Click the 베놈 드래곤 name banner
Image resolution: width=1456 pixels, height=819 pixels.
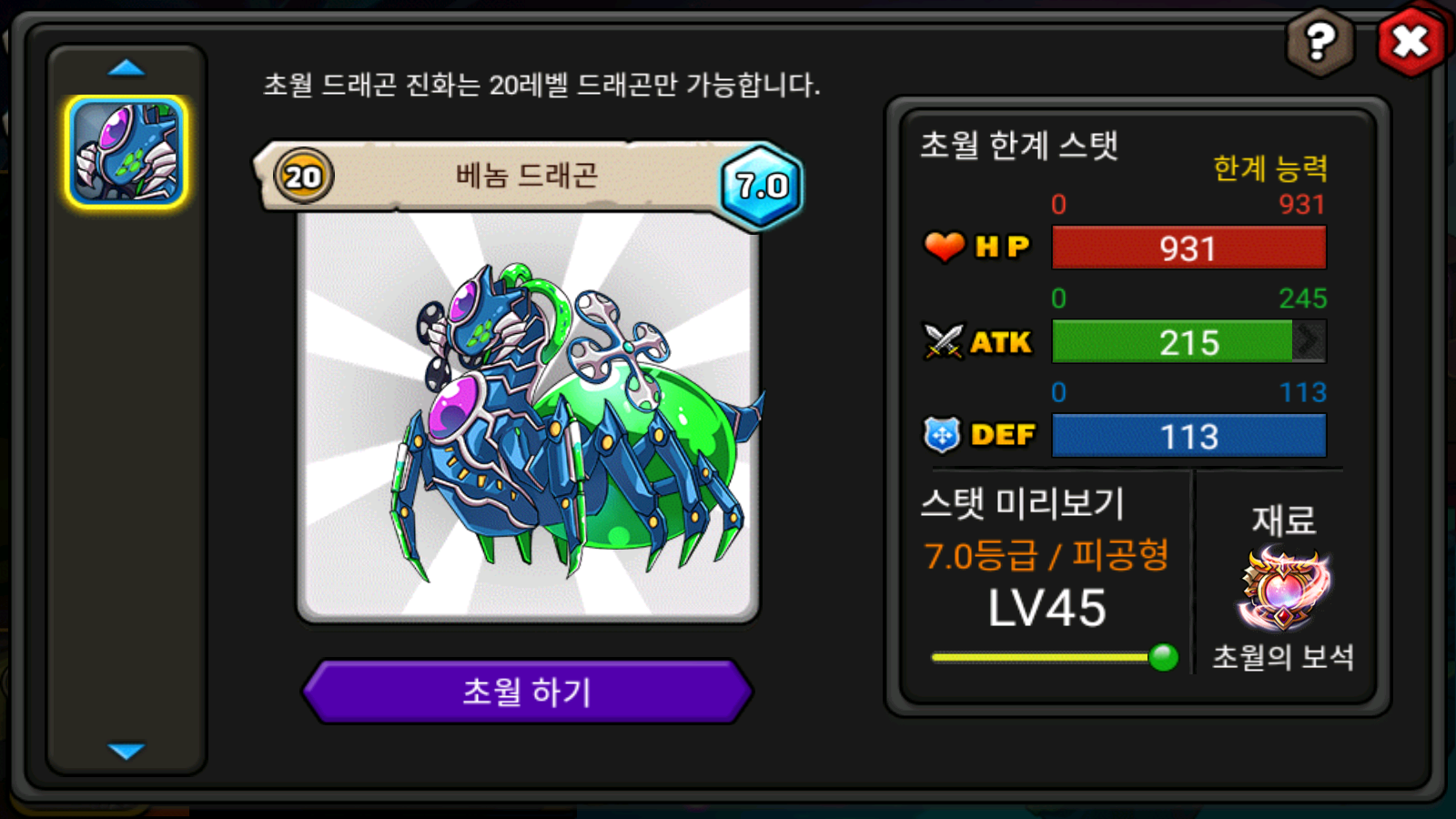pos(527,176)
